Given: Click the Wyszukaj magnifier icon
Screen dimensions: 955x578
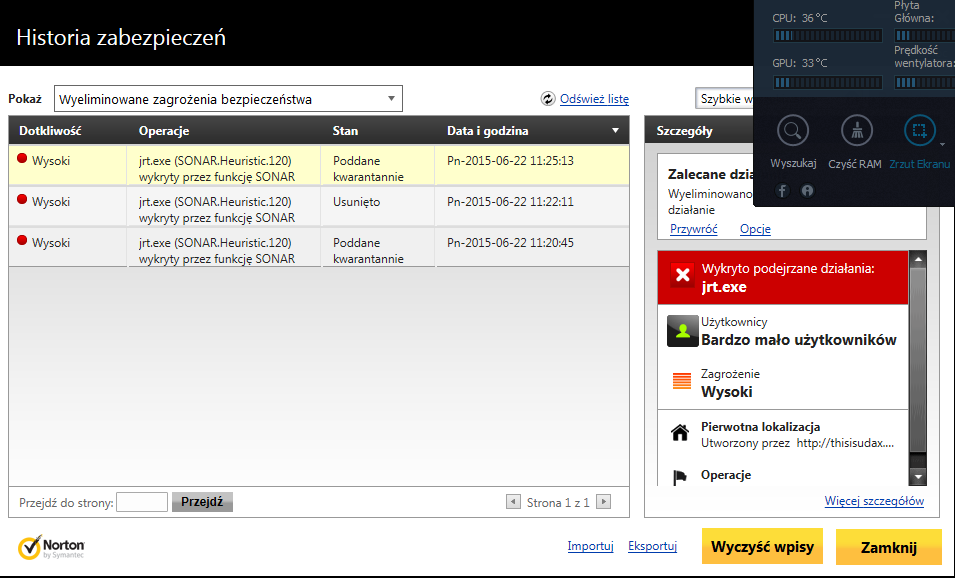Looking at the screenshot, I should click(793, 131).
